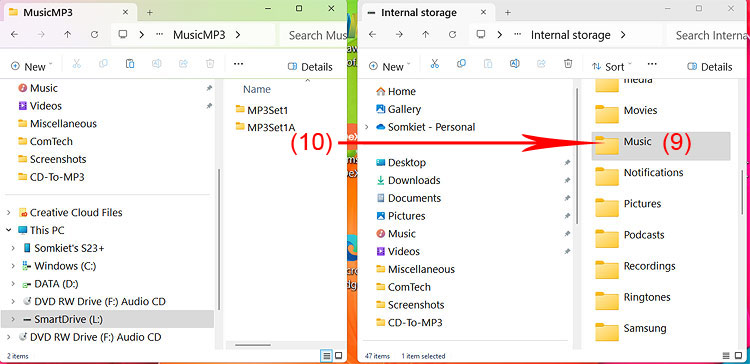Screen dimensions: 750x364
Task: Click See more (…) in Internal storage toolbar
Action: [652, 64]
